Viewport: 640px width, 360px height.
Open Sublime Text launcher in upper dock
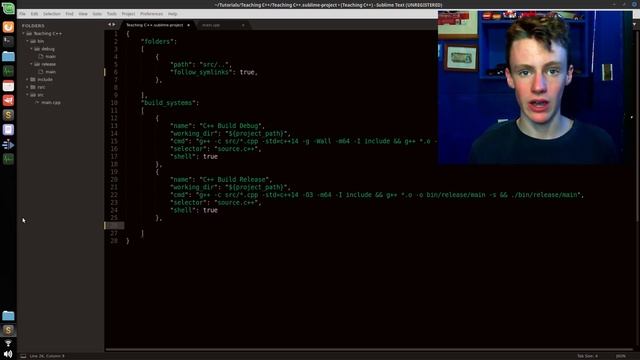[8, 115]
